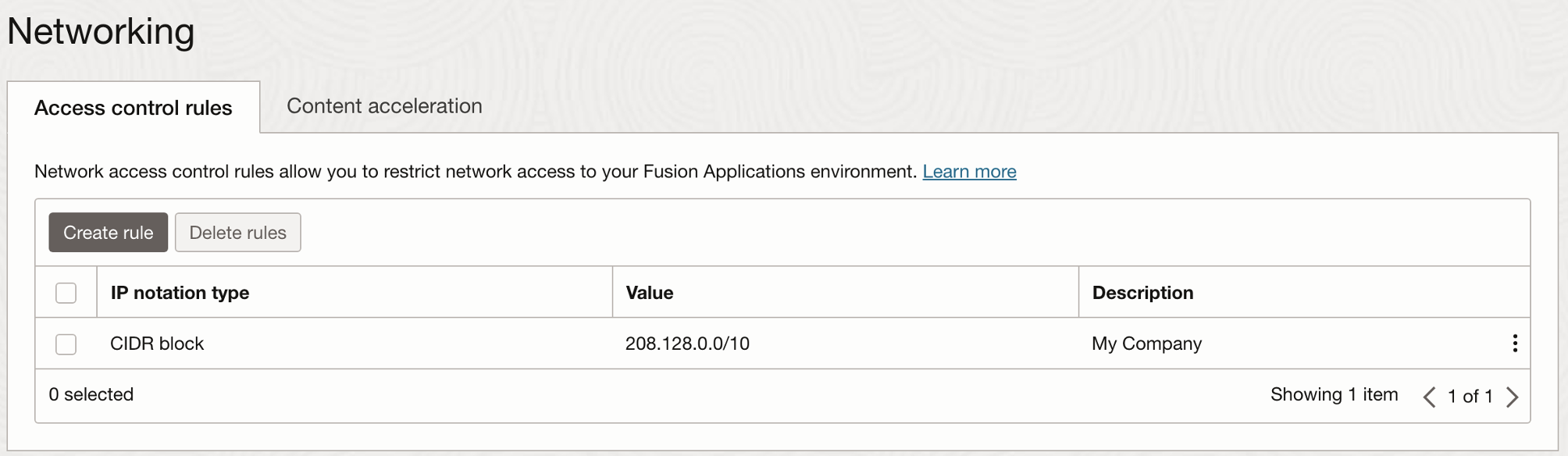Click the 208.128.0.0/10 value cell
1568x456 pixels.
pyautogui.click(x=687, y=344)
